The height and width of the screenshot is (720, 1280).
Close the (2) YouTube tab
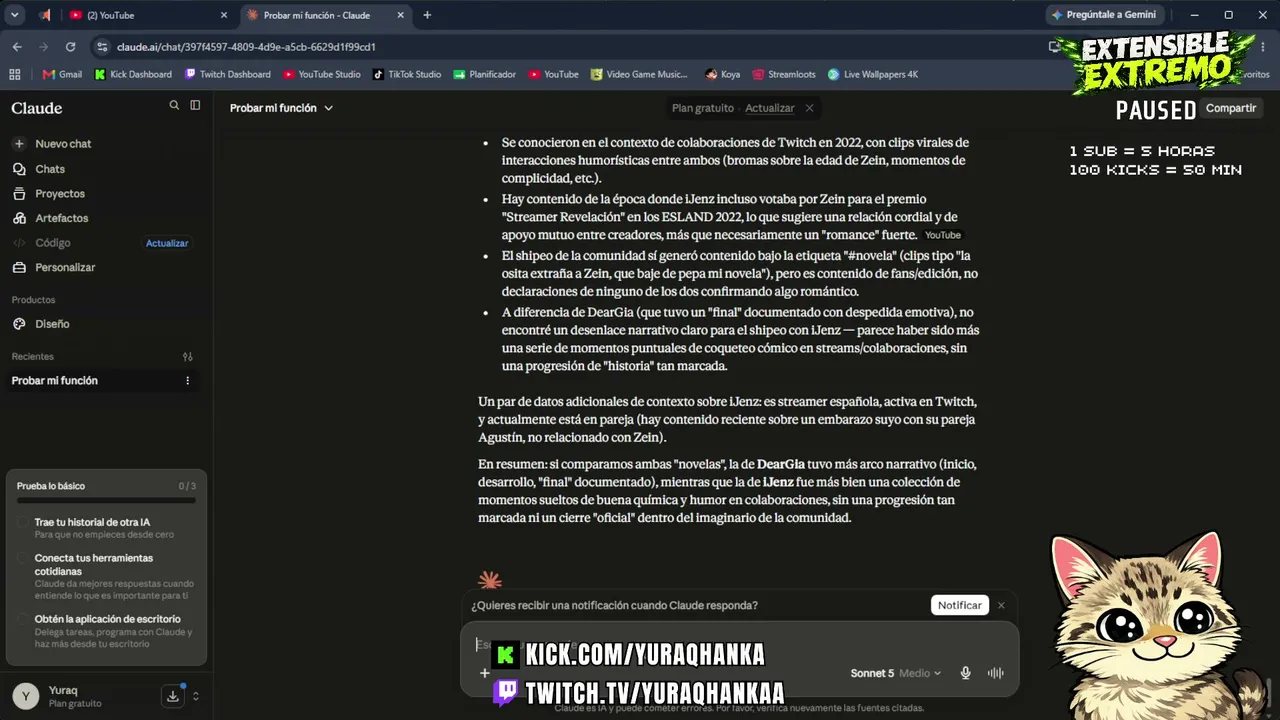click(224, 15)
